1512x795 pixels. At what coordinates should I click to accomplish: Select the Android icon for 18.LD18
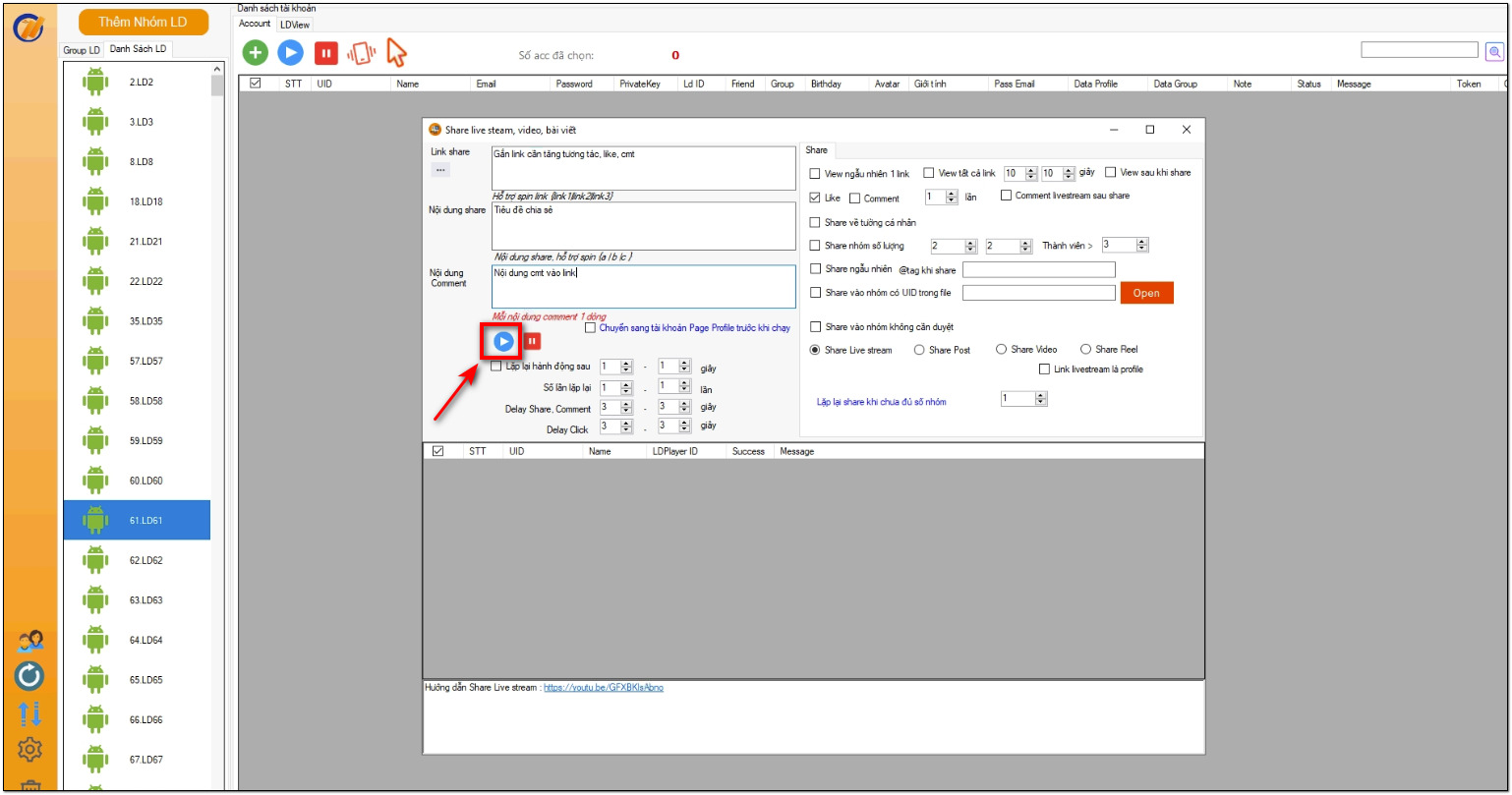tap(95, 201)
